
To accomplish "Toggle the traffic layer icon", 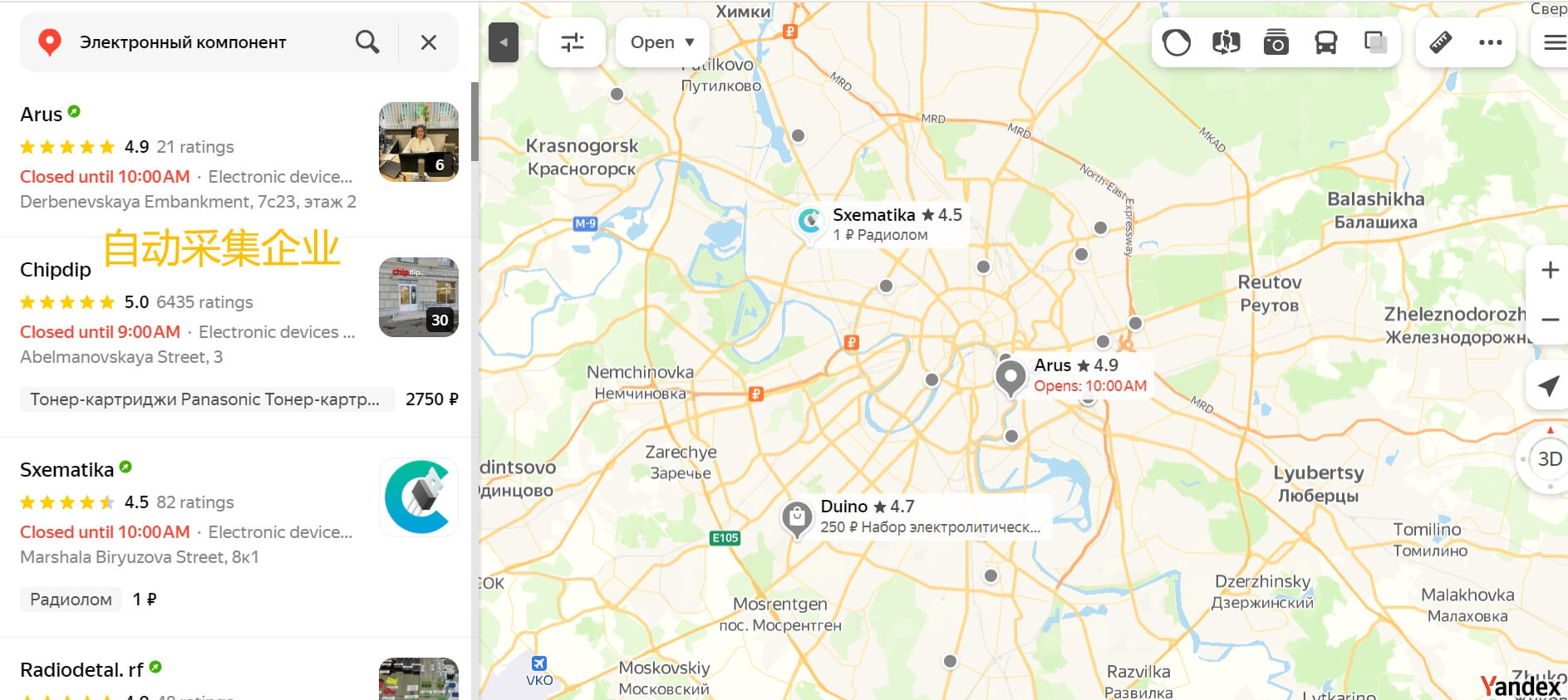I will pos(1177,42).
